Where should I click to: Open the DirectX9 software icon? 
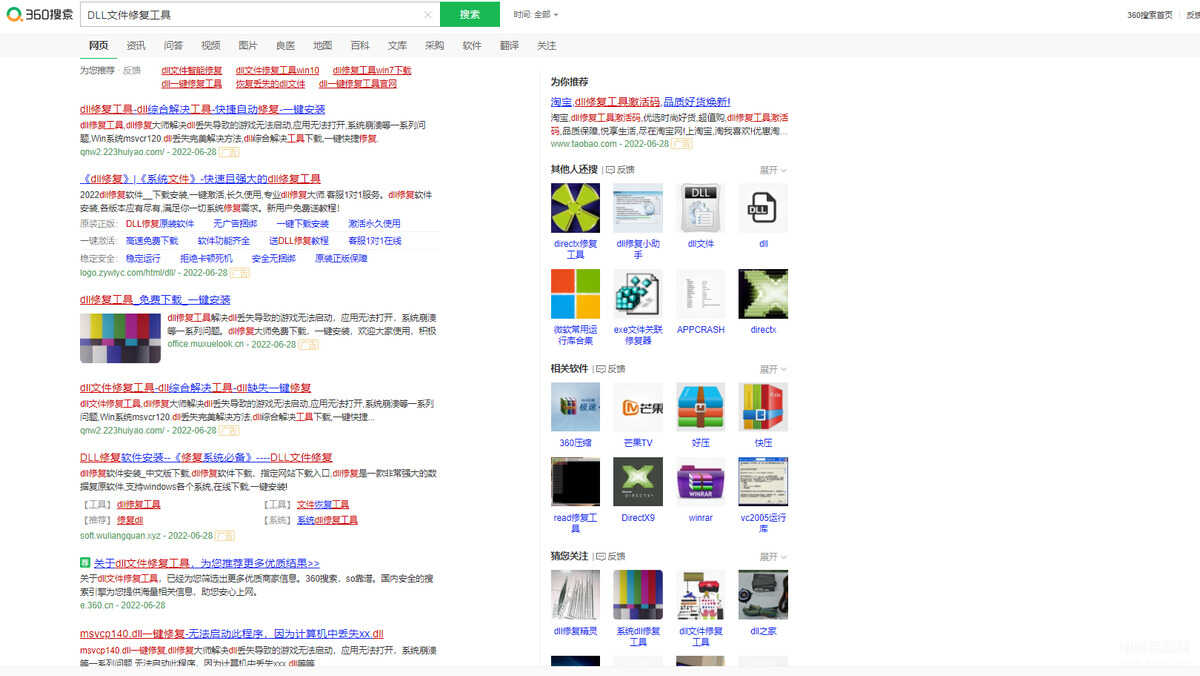(637, 482)
